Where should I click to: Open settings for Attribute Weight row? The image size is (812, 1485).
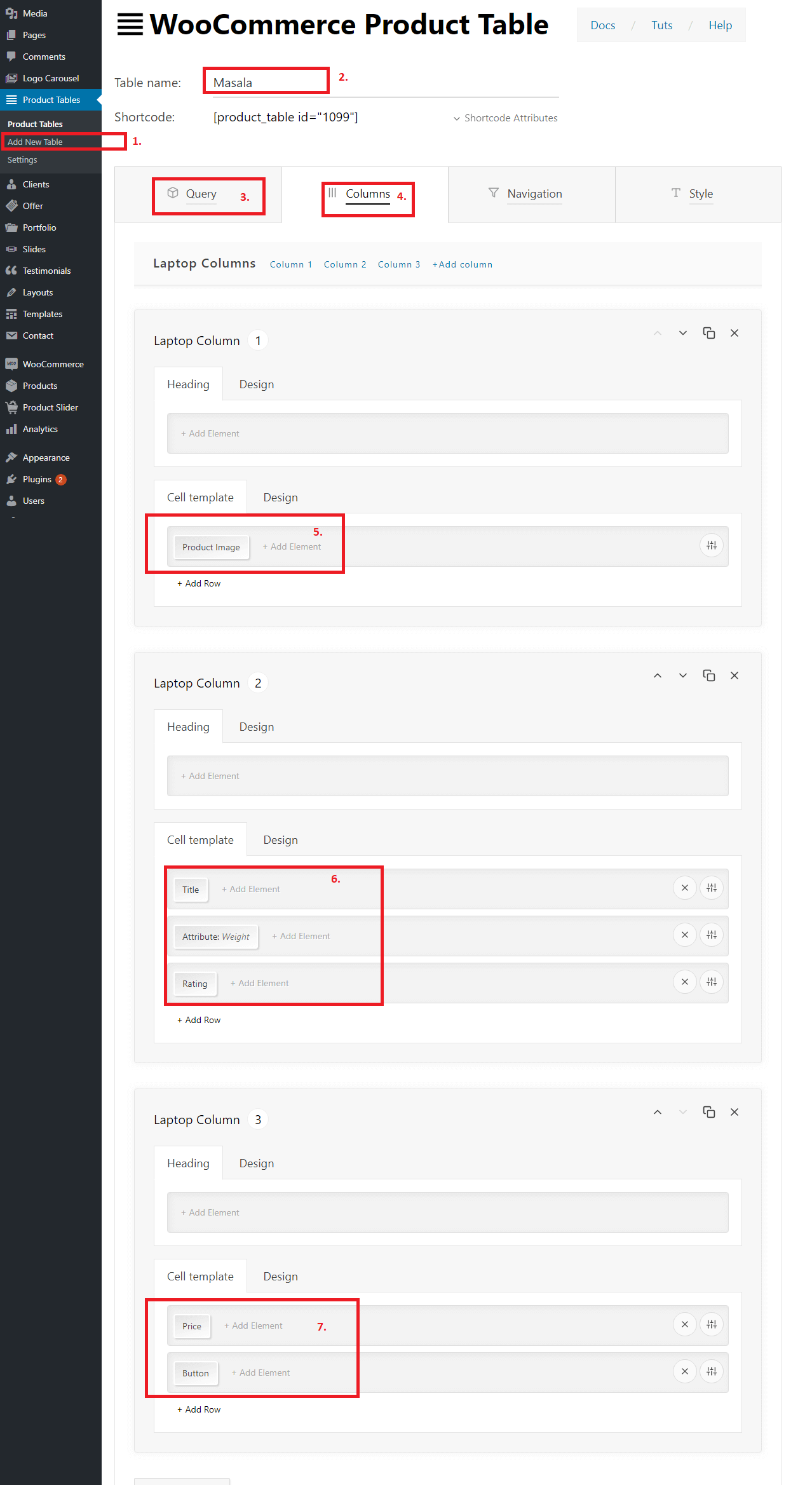click(712, 935)
